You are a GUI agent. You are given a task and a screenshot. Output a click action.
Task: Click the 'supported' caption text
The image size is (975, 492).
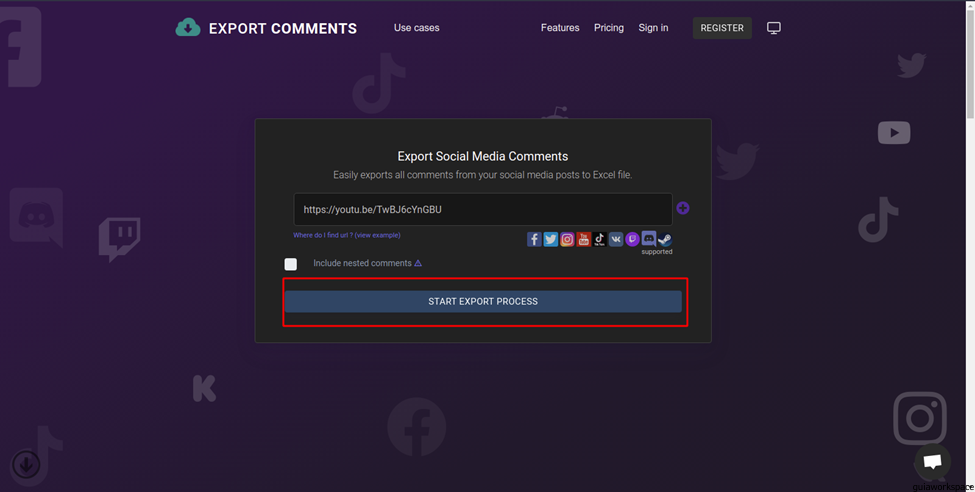pos(657,252)
